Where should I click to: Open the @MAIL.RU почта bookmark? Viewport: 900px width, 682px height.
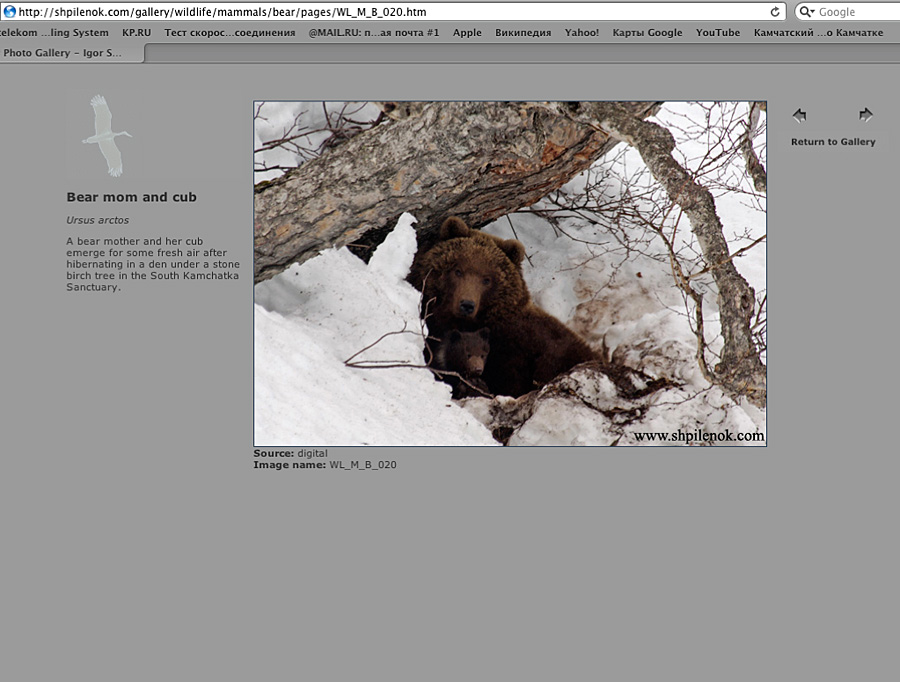[x=373, y=33]
